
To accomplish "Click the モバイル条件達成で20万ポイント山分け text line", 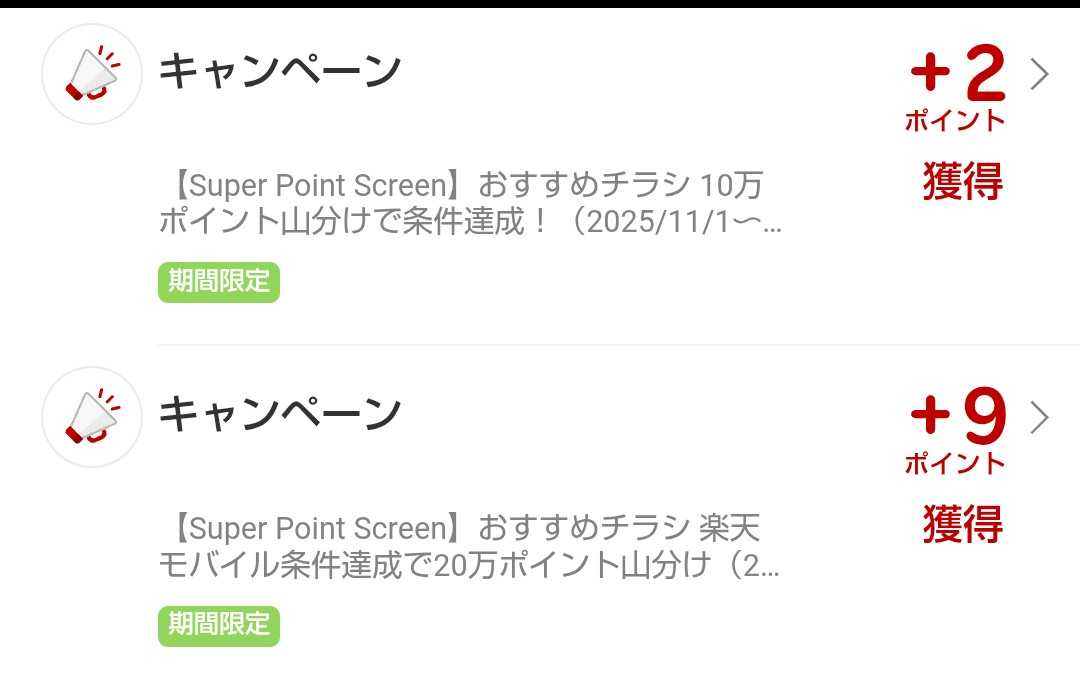I will tap(470, 565).
